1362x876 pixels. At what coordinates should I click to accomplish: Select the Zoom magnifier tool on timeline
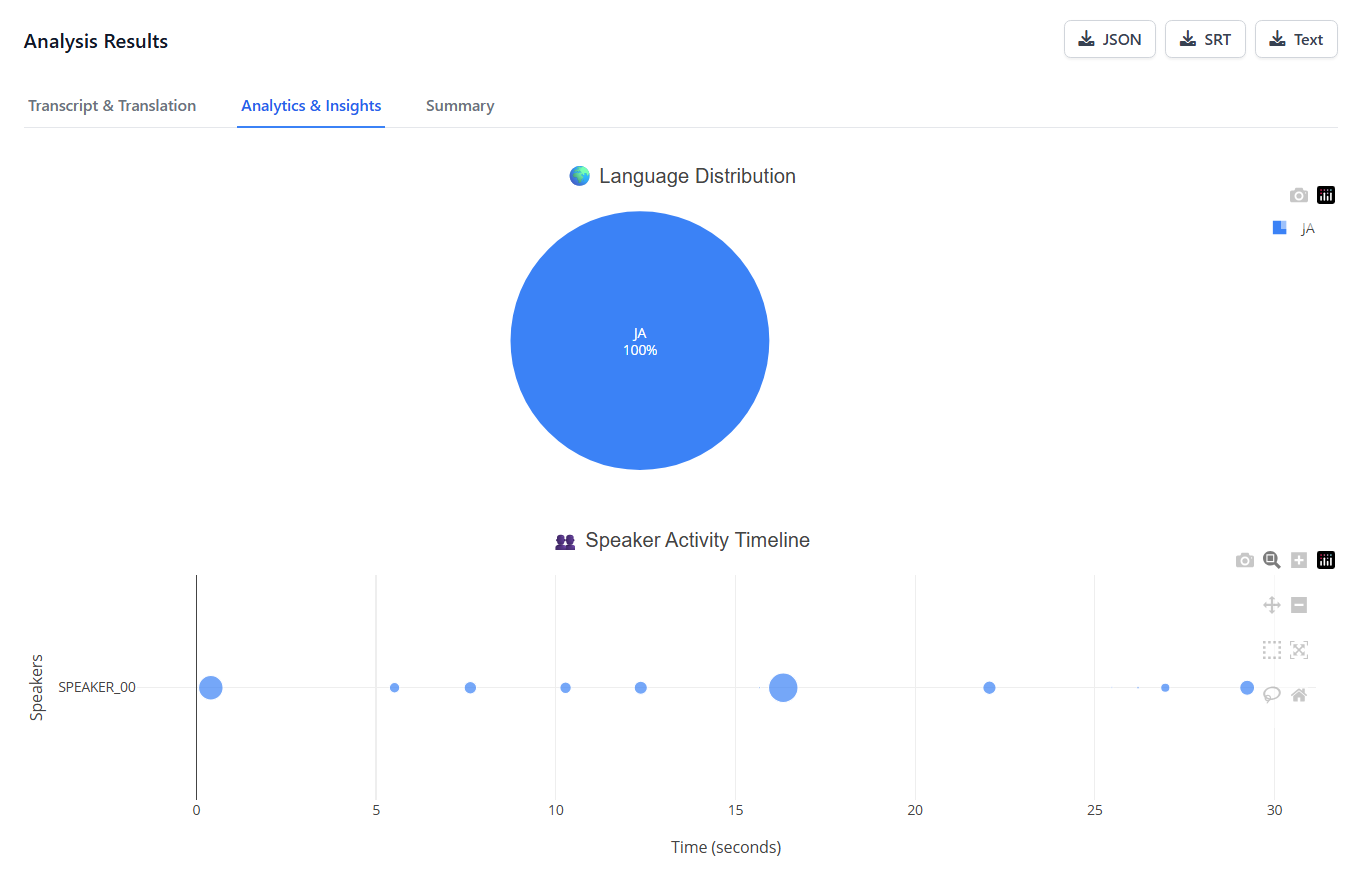[1271, 560]
